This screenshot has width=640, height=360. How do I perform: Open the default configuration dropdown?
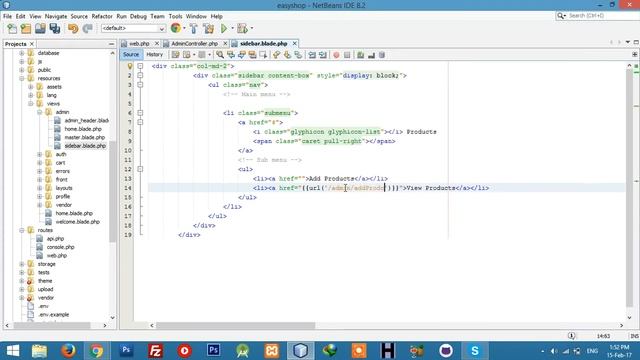[133, 28]
